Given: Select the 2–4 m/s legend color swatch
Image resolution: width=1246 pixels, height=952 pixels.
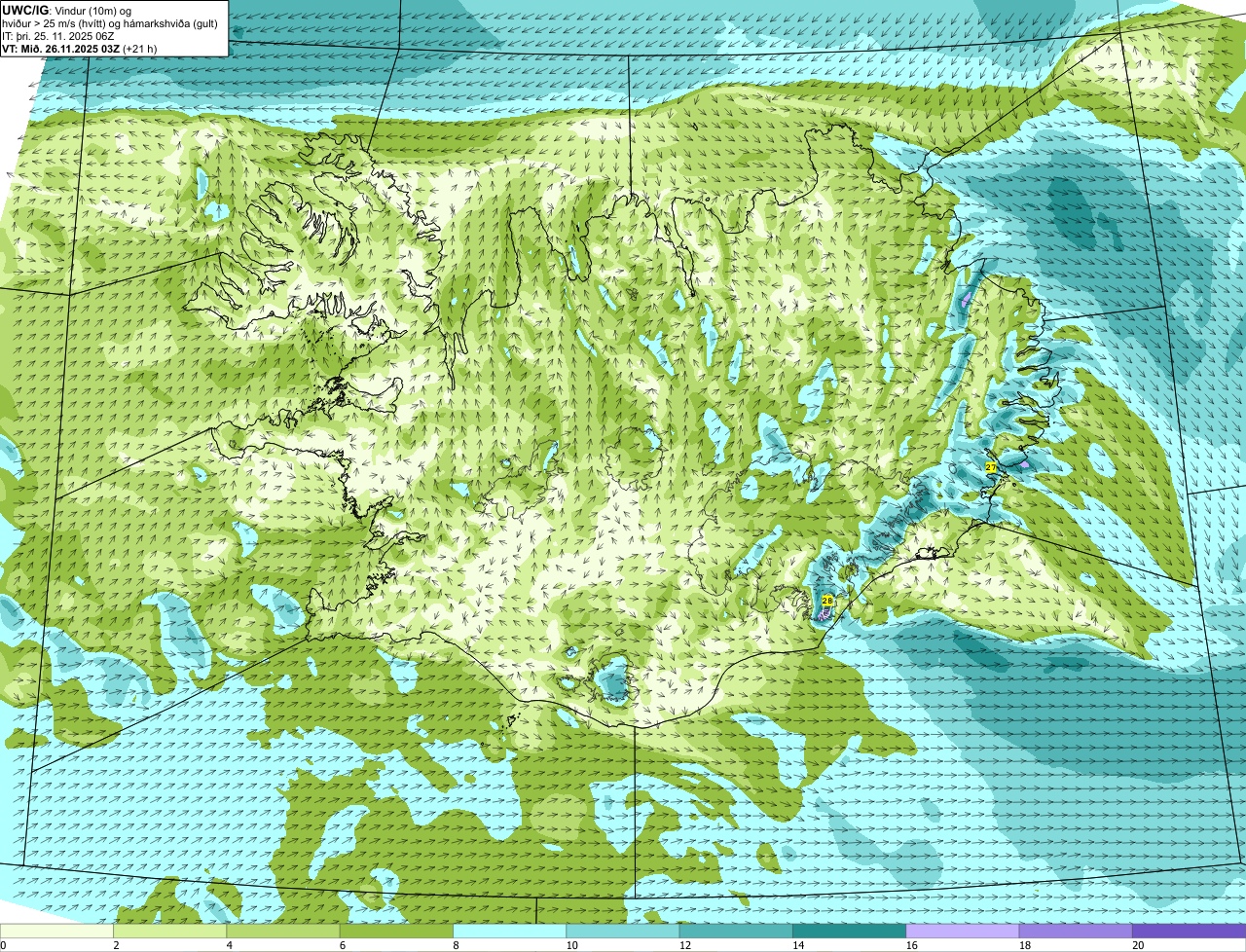Looking at the screenshot, I should pyautogui.click(x=171, y=931).
